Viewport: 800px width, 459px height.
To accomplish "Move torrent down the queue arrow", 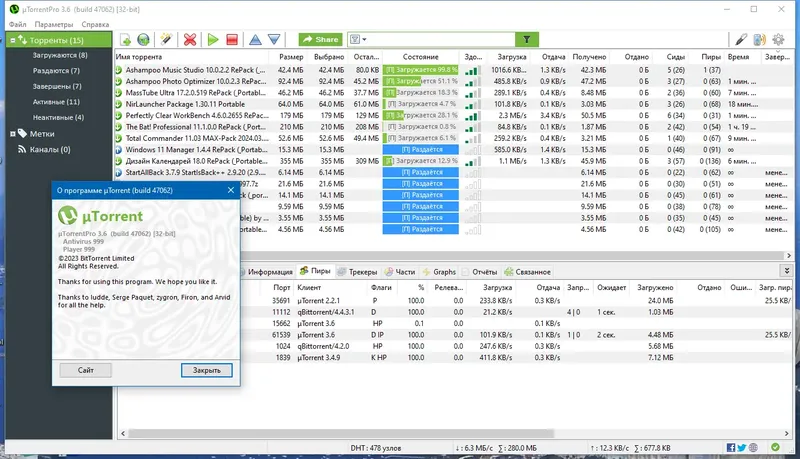I will pyautogui.click(x=274, y=39).
